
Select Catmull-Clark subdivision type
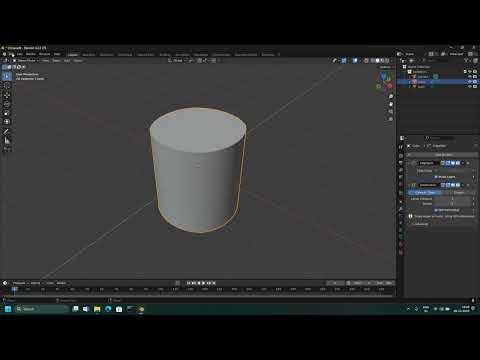424,192
